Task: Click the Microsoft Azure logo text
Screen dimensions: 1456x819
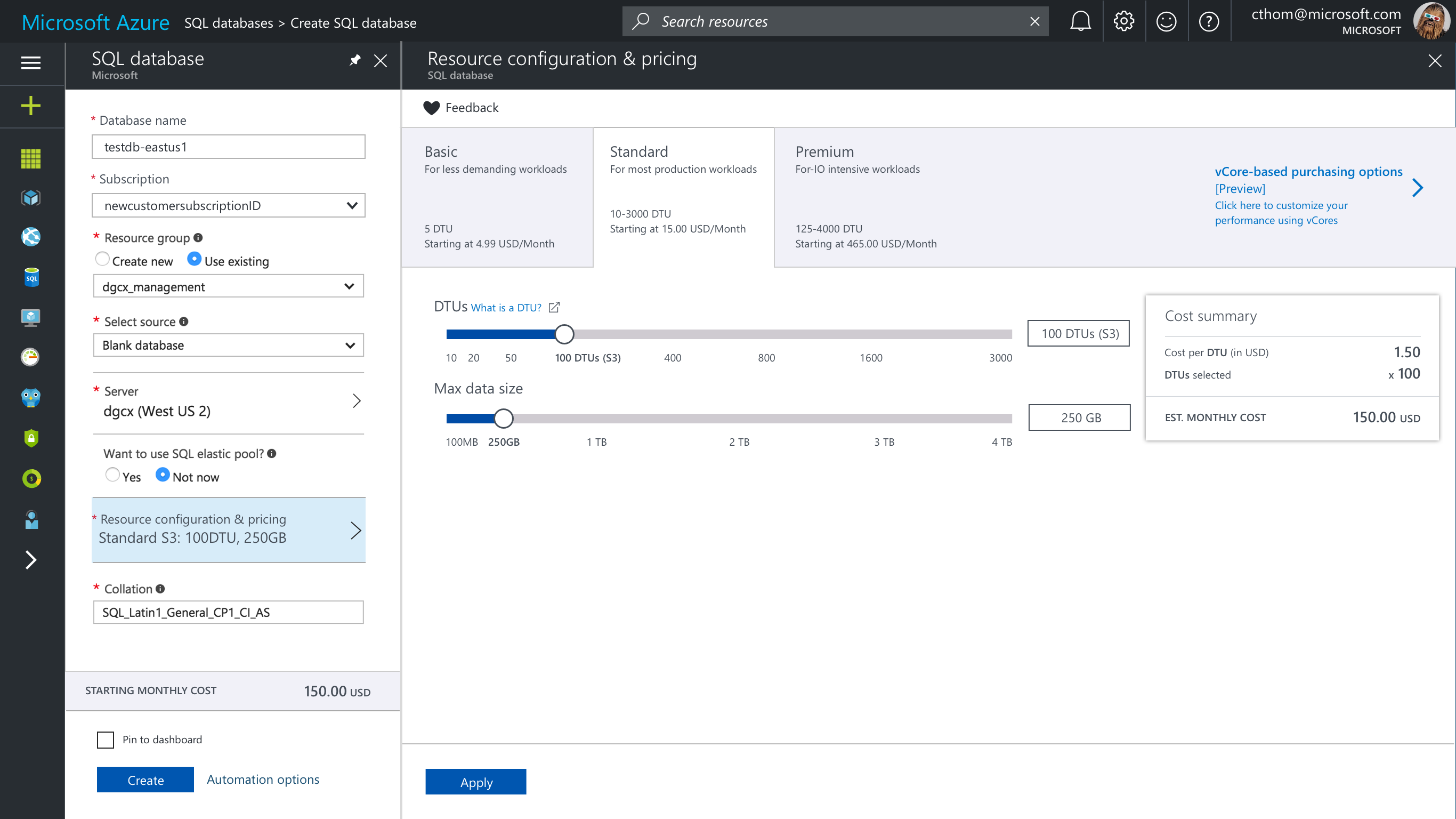Action: point(95,22)
